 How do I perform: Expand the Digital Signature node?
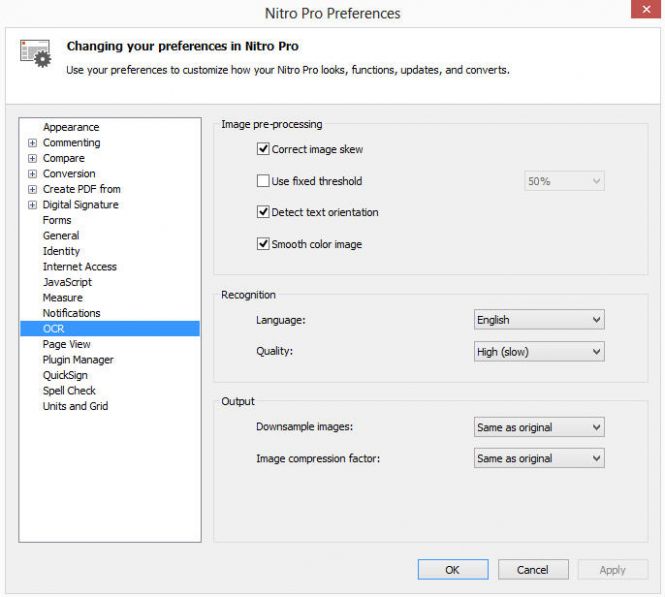(32, 205)
